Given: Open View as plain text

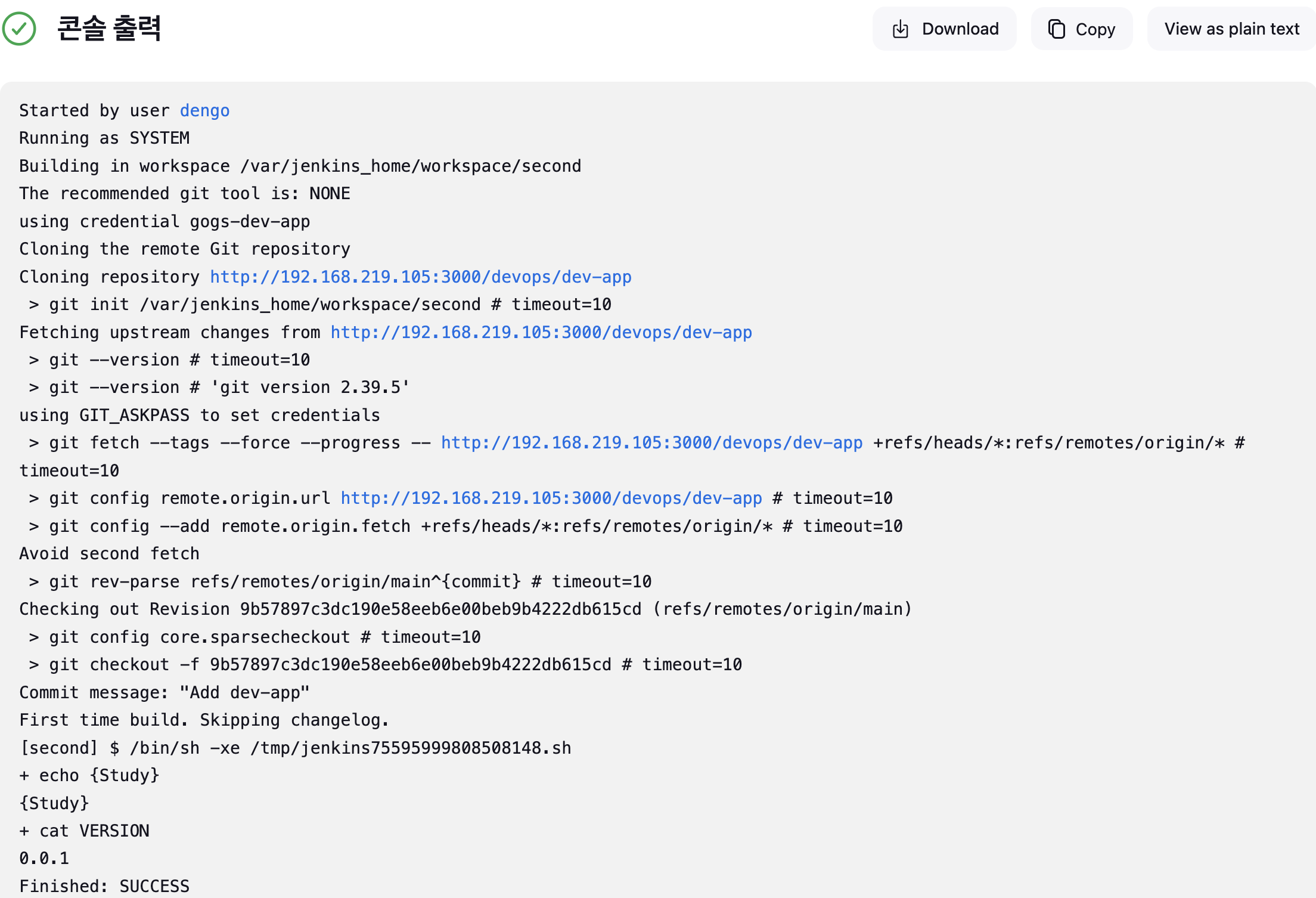Looking at the screenshot, I should pos(1231,29).
